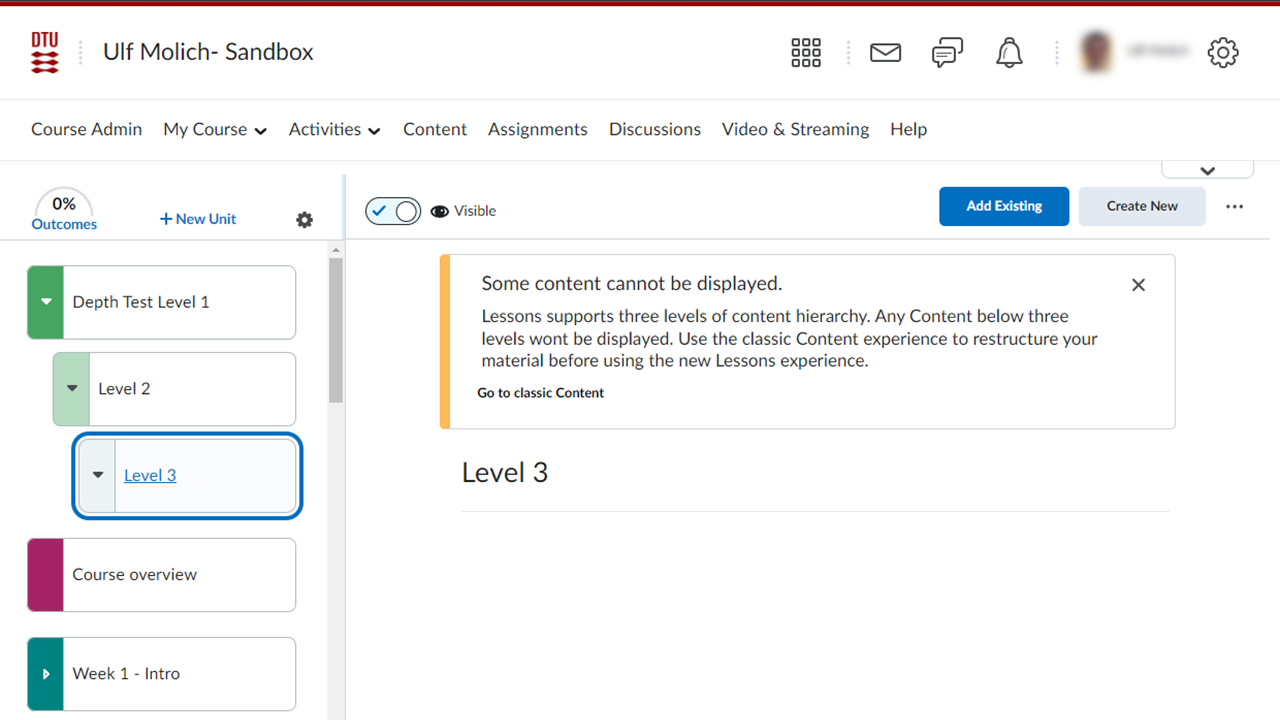Open the My Course dropdown menu
The image size is (1280, 720).
pos(215,130)
